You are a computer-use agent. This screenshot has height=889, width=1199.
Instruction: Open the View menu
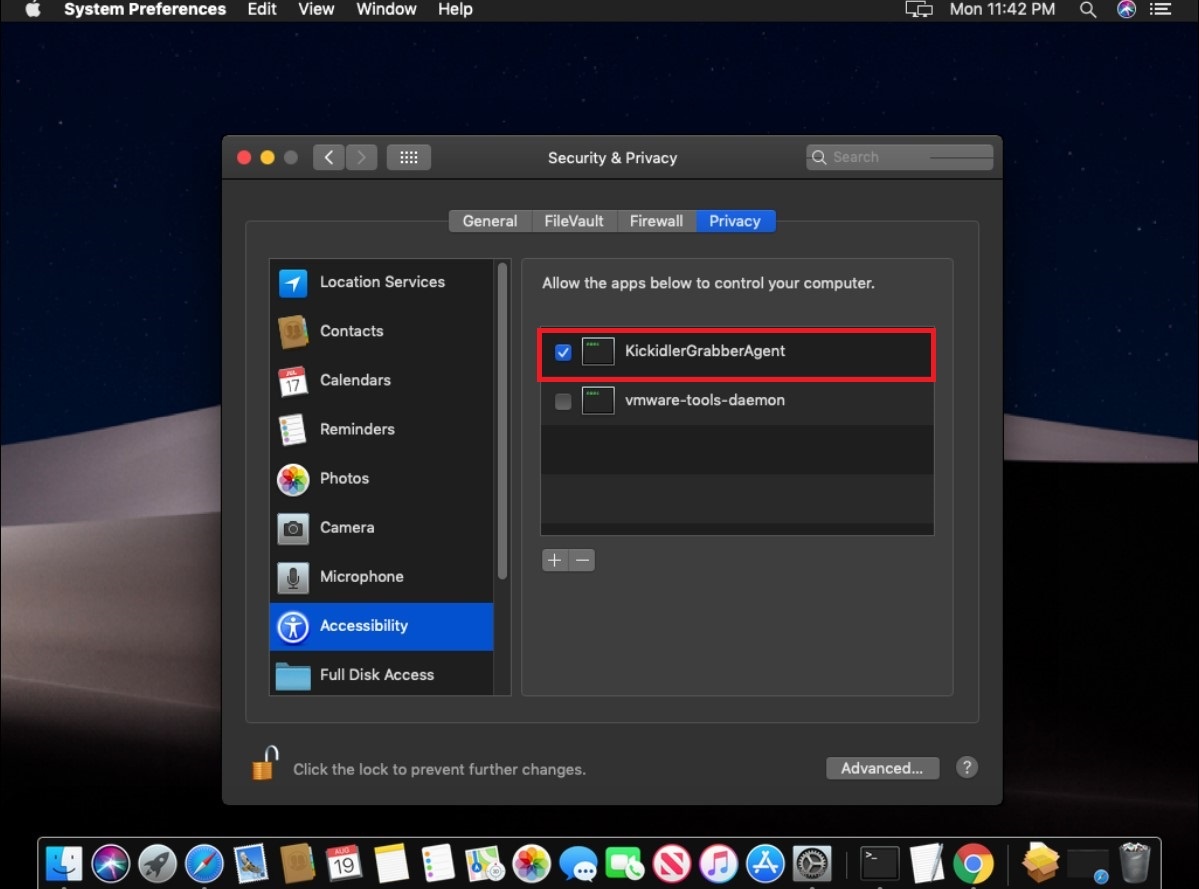[x=316, y=9]
